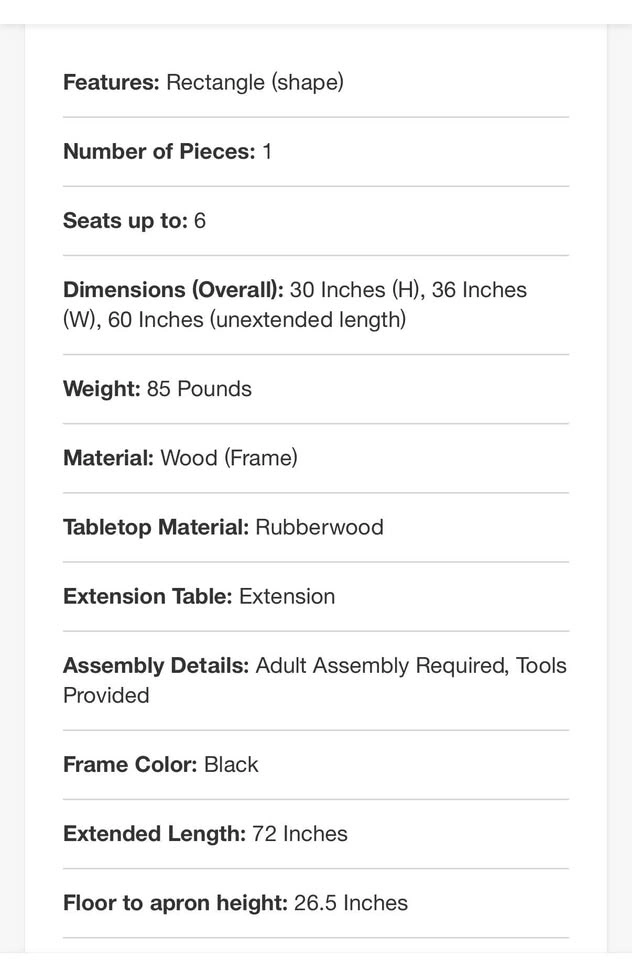This screenshot has width=632, height=960.
Task: Click the Tabletop Material label
Action: click(155, 527)
